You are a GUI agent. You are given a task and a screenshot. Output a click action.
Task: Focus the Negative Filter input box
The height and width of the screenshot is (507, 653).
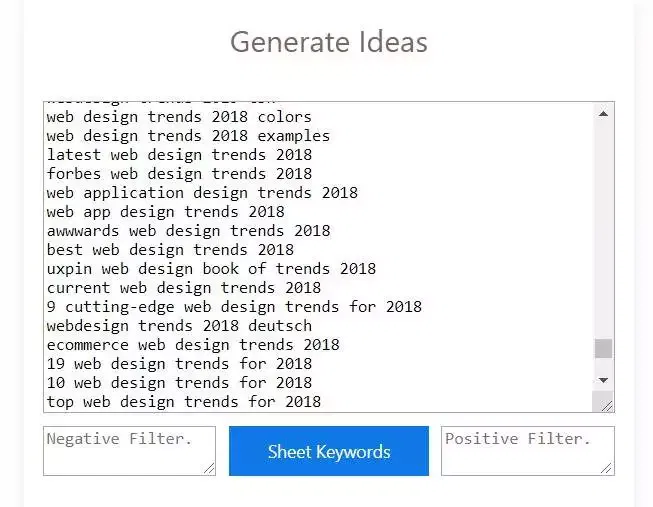coord(128,450)
